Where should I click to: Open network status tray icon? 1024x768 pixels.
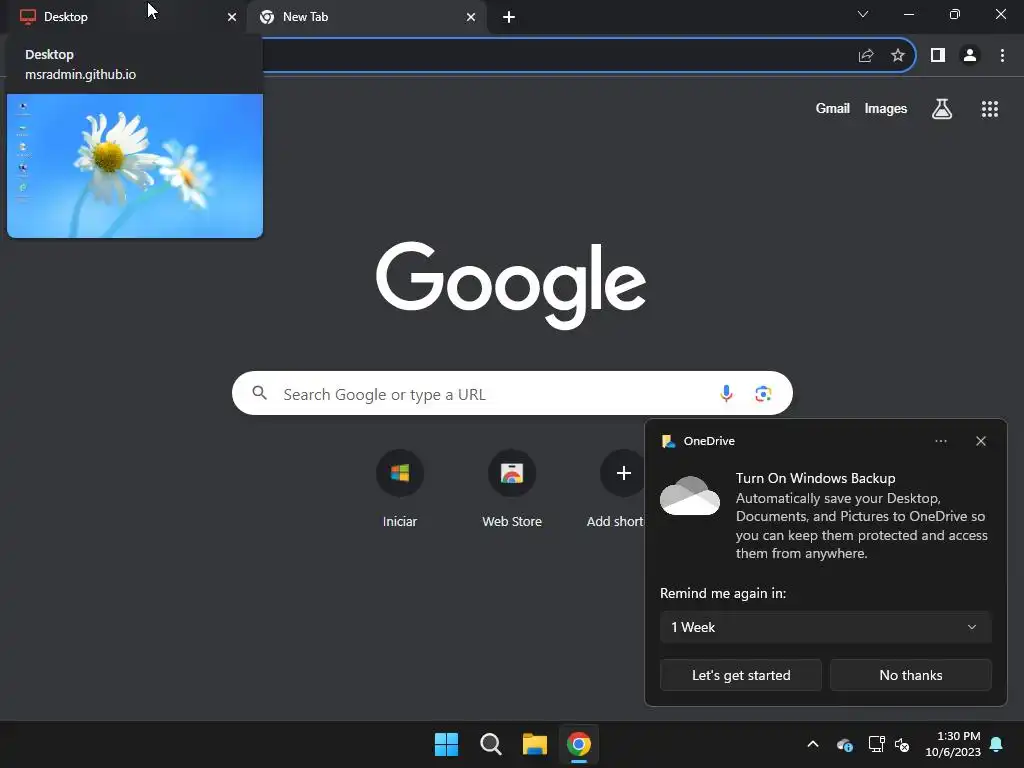(876, 744)
